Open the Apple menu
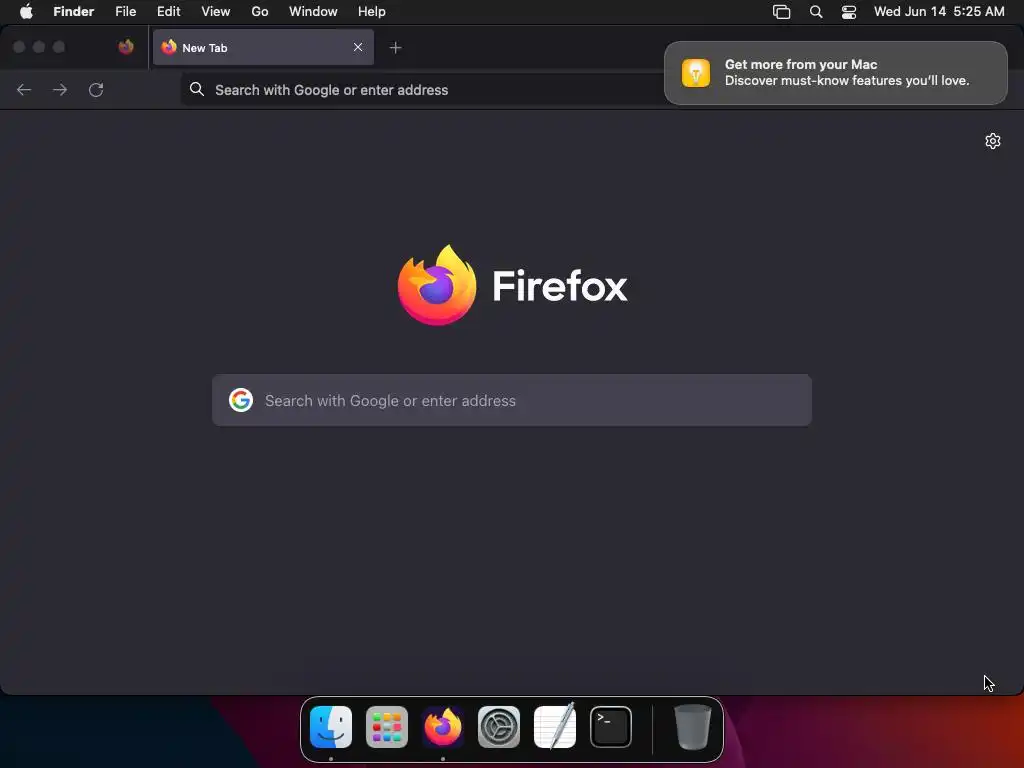Image resolution: width=1024 pixels, height=768 pixels. (x=26, y=11)
